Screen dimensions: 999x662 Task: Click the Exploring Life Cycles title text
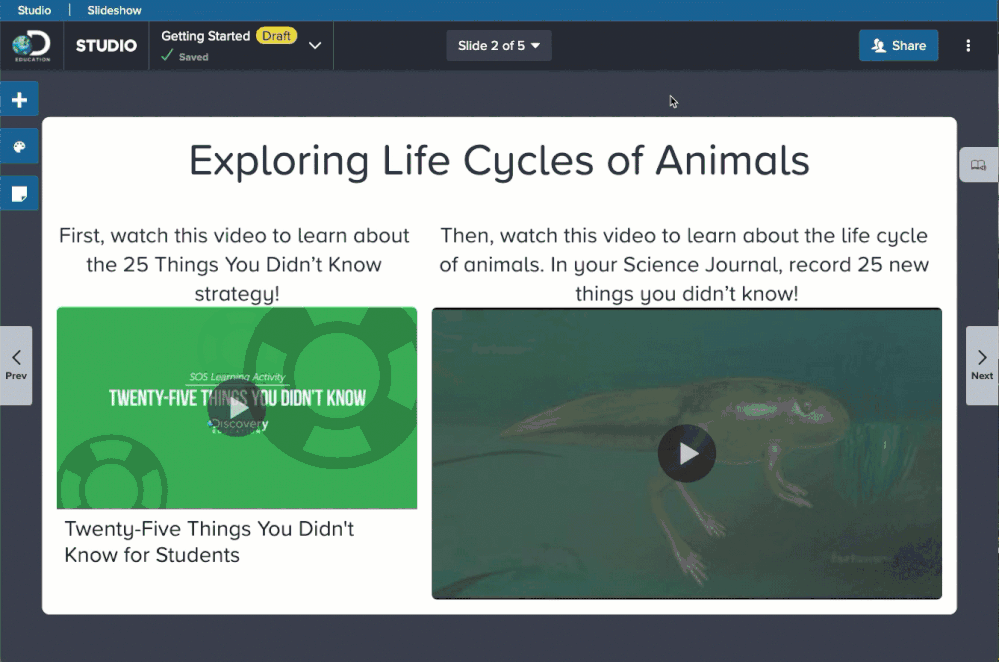[x=499, y=160]
